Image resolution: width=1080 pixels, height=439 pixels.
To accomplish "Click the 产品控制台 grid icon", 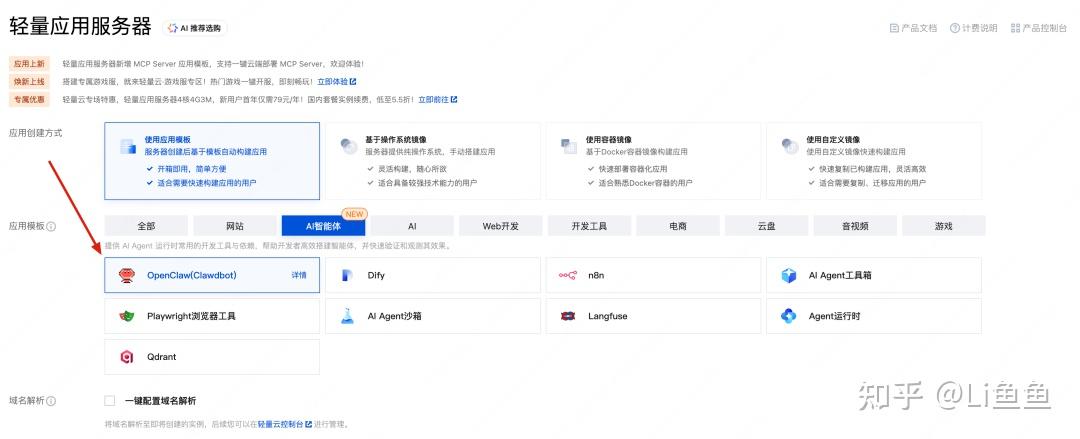I will click(x=1015, y=28).
